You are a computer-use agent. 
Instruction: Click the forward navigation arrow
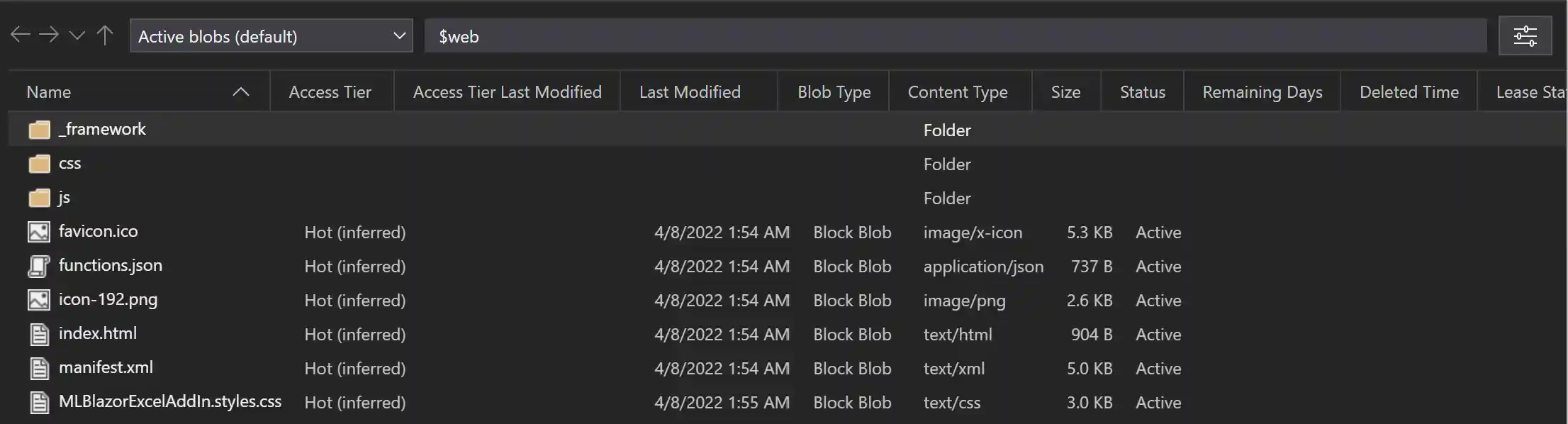48,35
